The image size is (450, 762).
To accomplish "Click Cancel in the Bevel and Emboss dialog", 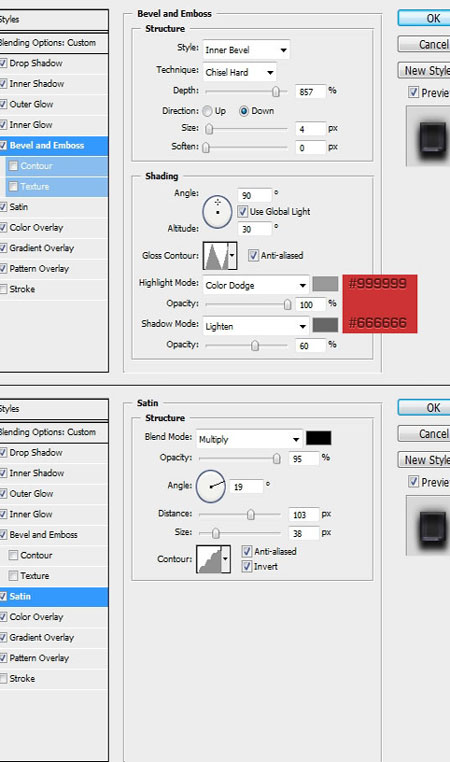I will (424, 44).
